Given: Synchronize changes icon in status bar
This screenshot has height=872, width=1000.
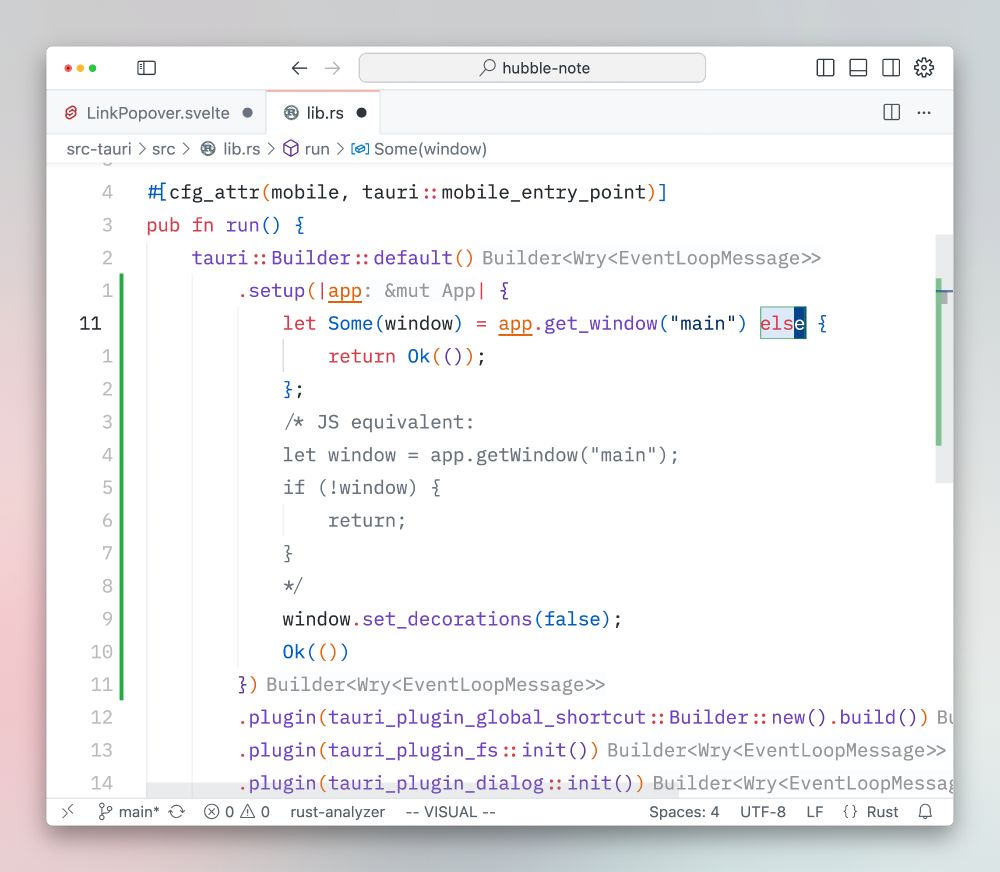Looking at the screenshot, I should tap(177, 811).
